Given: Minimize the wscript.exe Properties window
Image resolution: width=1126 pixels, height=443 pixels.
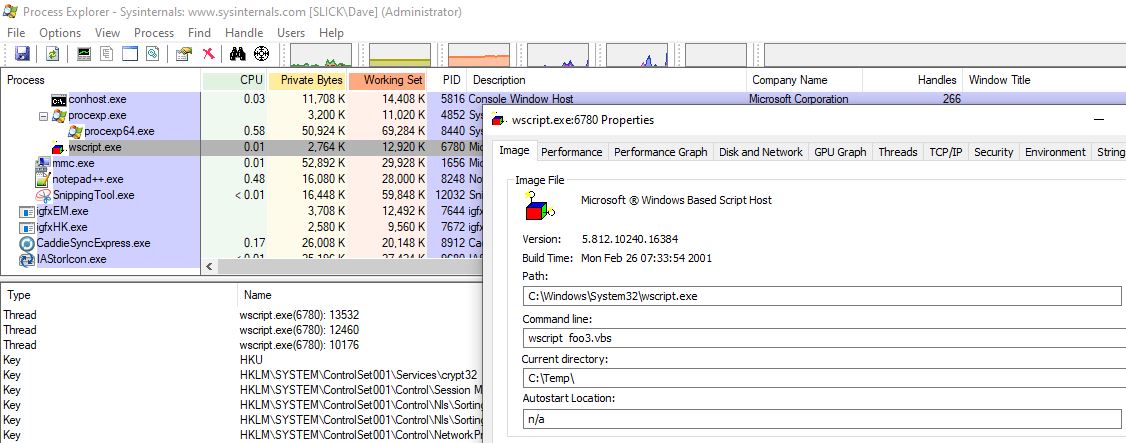Looking at the screenshot, I should pos(1099,120).
